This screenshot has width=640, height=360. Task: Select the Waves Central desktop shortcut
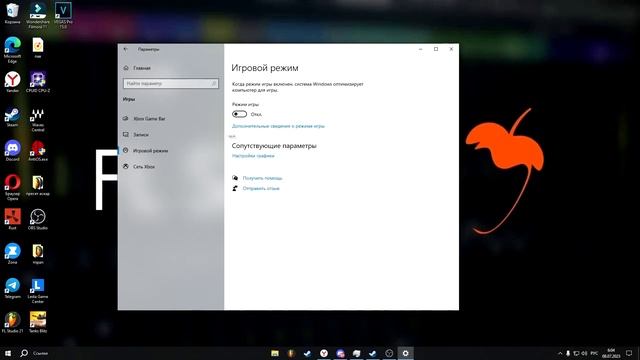pos(38,120)
